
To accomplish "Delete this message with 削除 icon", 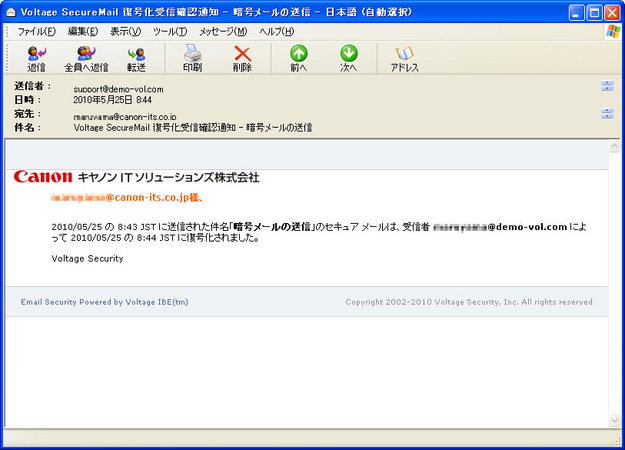I will pyautogui.click(x=242, y=58).
